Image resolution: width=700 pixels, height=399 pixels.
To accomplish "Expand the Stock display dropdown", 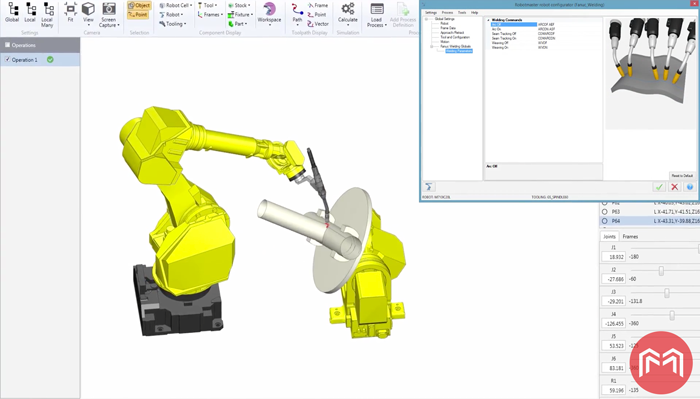I will [x=239, y=5].
